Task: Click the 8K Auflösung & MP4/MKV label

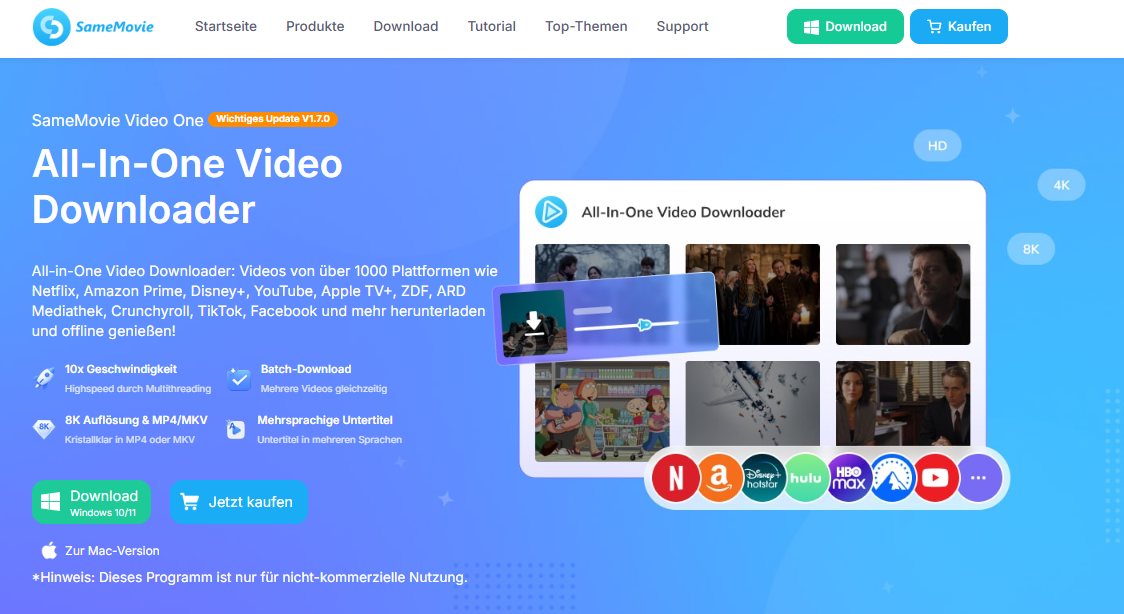Action: pos(136,420)
